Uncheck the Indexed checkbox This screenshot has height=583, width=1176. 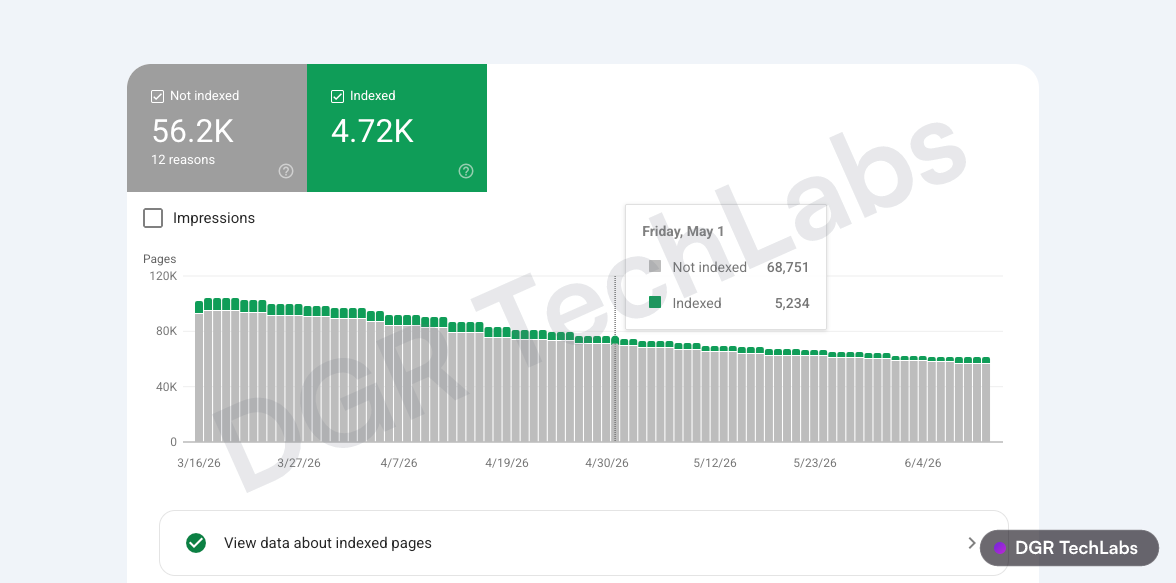(x=338, y=96)
